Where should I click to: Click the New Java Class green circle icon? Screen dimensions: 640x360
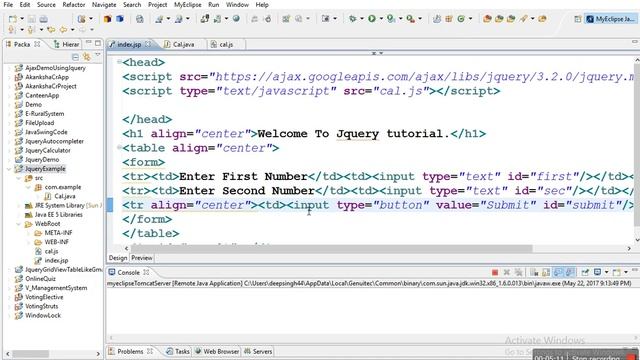click(461, 19)
